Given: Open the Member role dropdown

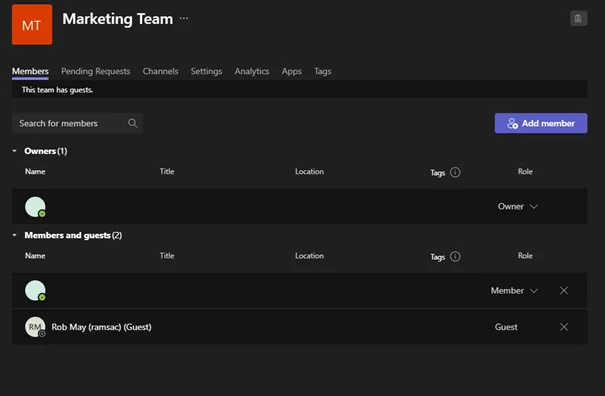Looking at the screenshot, I should pyautogui.click(x=514, y=291).
